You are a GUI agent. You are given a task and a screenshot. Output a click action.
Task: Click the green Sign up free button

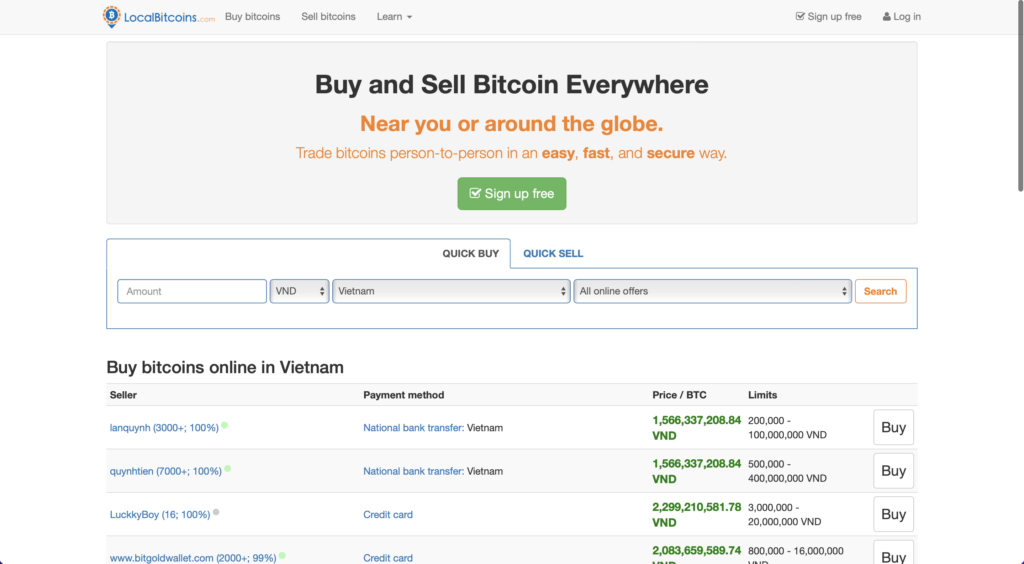click(512, 194)
